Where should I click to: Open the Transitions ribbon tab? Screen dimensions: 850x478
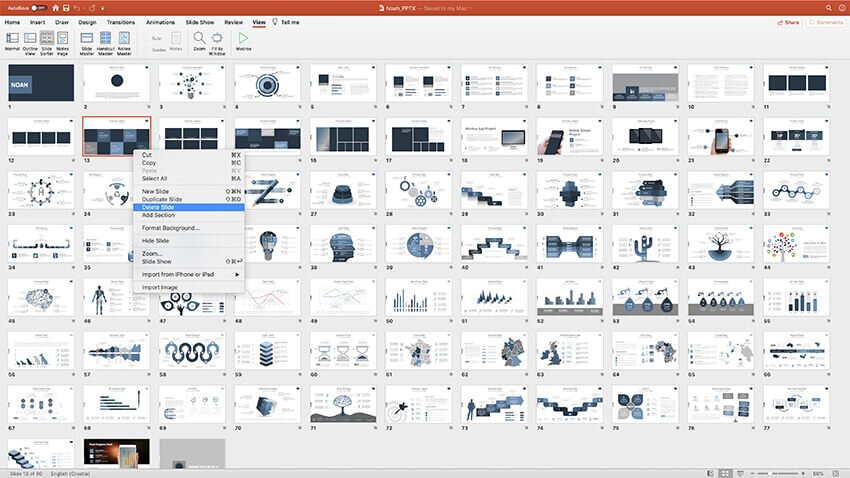tap(120, 21)
